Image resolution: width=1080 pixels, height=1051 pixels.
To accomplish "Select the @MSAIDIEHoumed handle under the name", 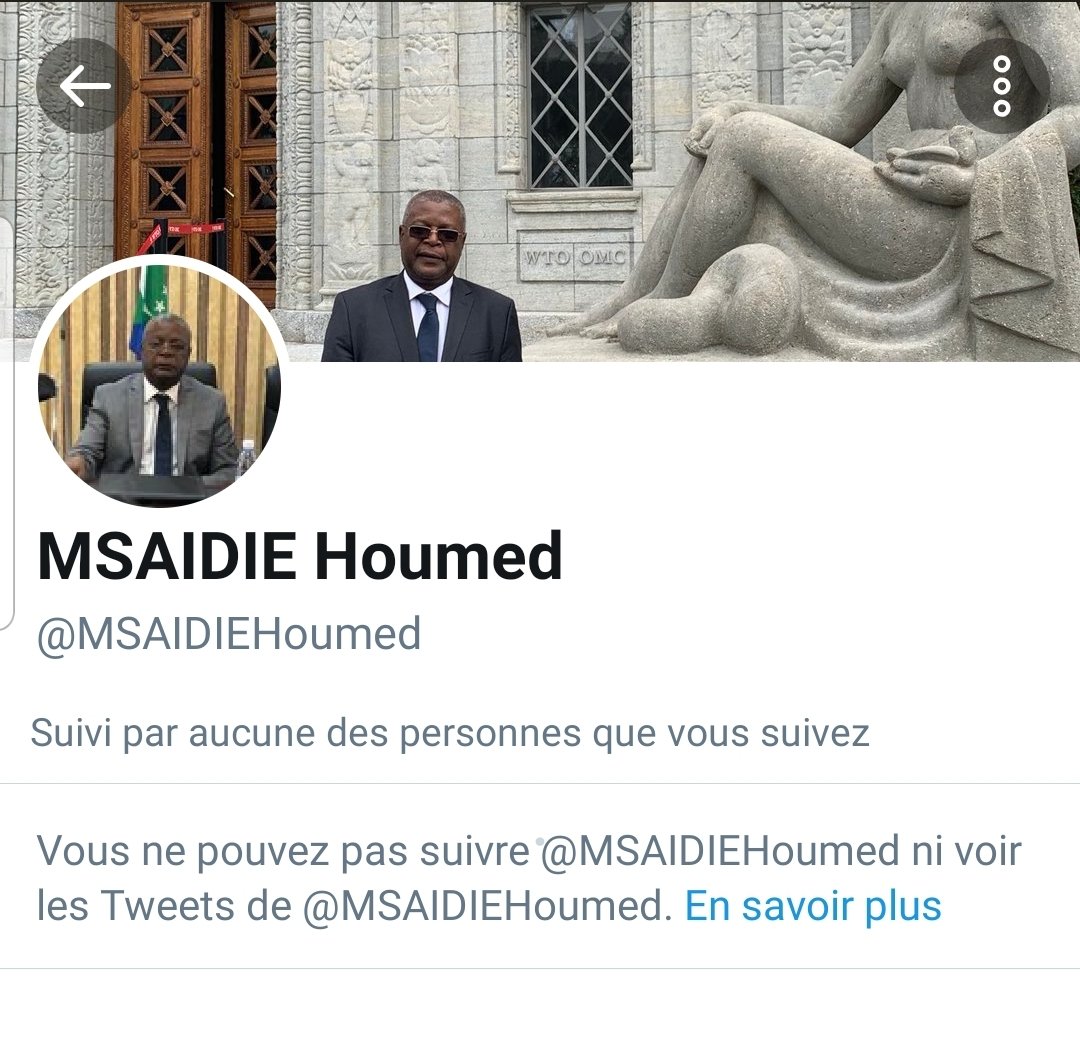I will [229, 634].
